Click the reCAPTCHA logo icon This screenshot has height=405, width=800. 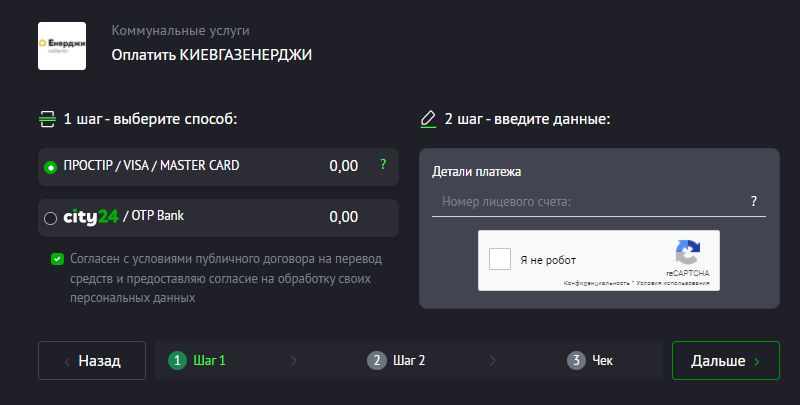point(687,252)
